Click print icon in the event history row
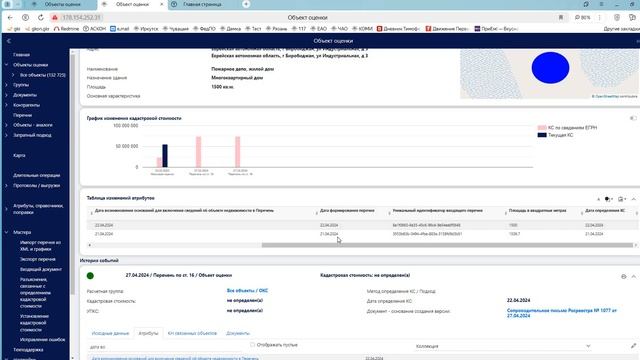 tap(624, 277)
